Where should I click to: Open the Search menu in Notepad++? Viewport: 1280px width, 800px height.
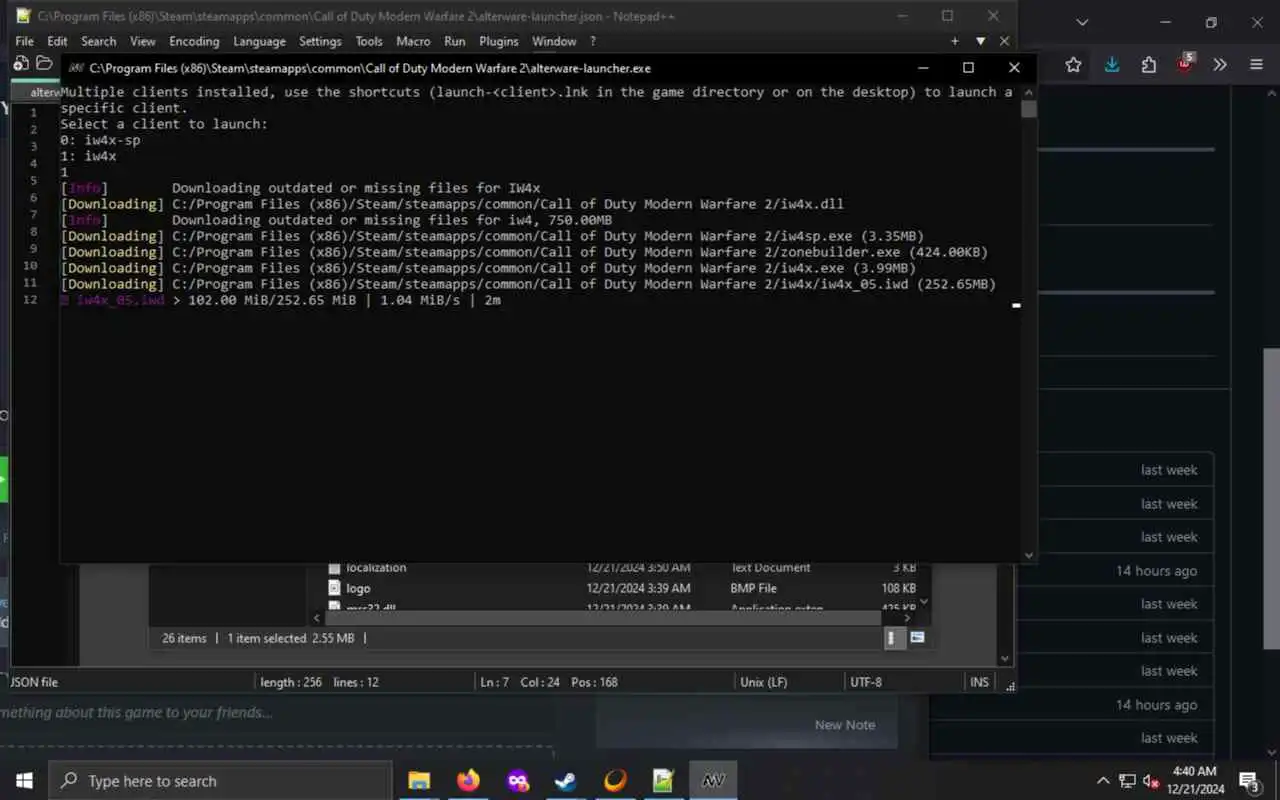pyautogui.click(x=98, y=41)
